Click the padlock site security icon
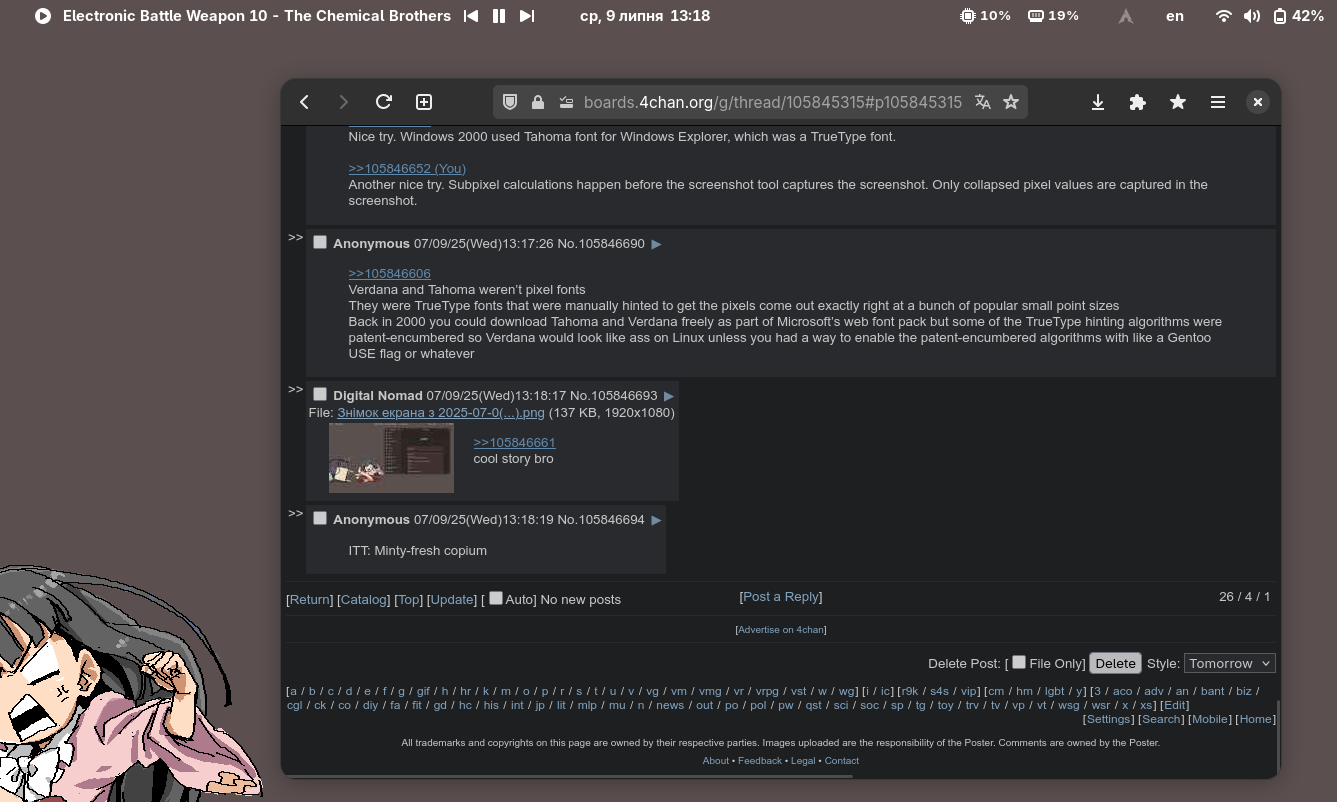 (x=538, y=102)
